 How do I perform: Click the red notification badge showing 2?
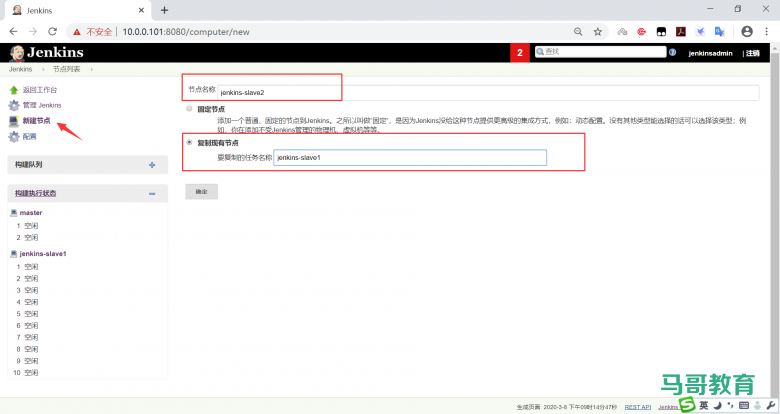(x=520, y=53)
